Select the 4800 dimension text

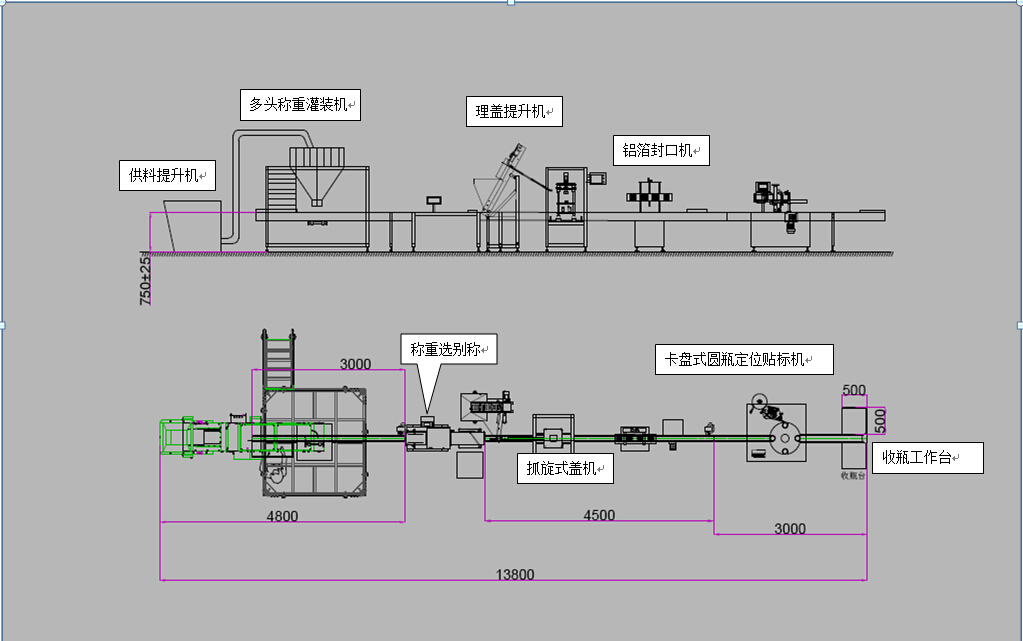tap(281, 516)
